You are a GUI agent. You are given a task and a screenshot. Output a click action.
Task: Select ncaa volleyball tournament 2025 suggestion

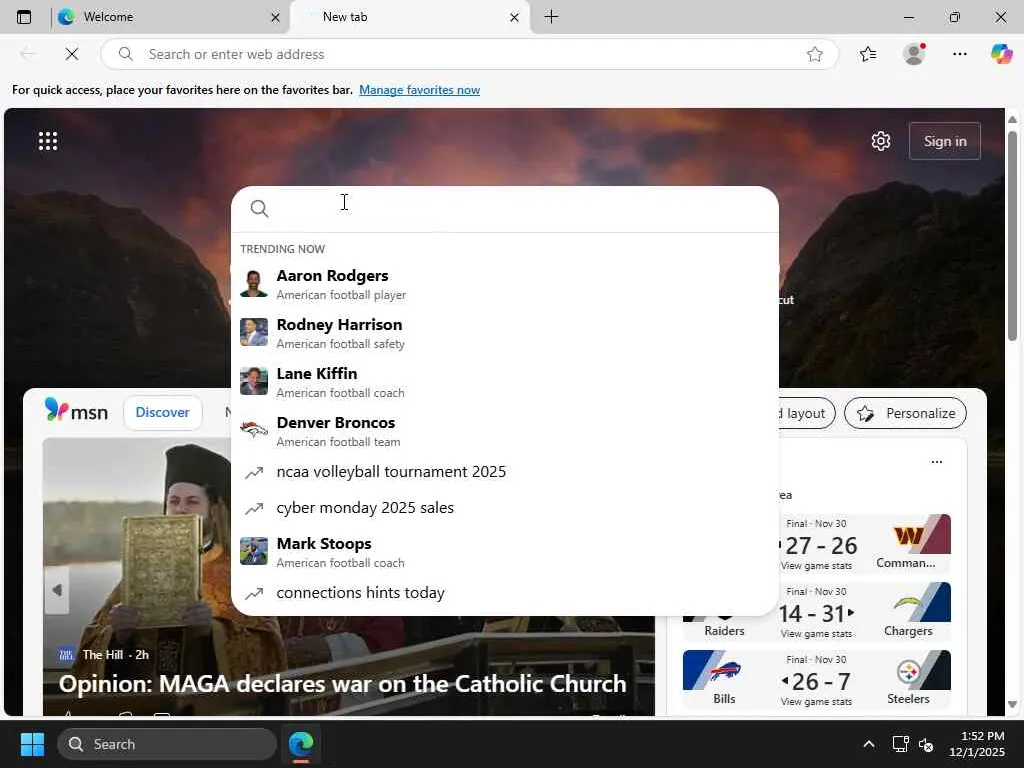(505, 472)
